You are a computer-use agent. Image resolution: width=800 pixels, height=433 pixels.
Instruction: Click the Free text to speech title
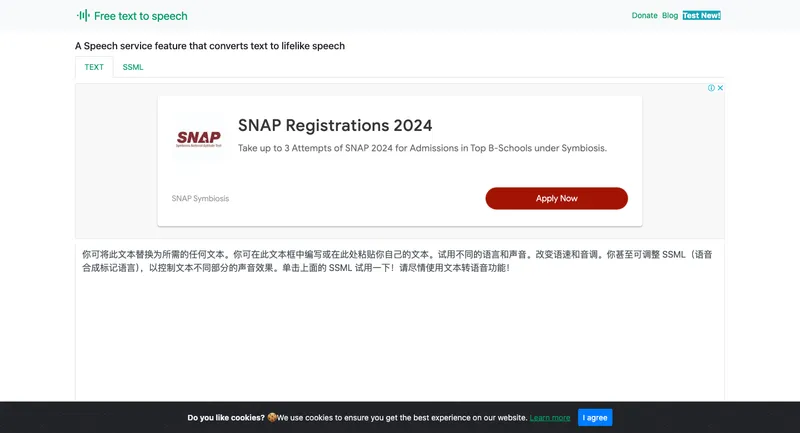tap(140, 16)
